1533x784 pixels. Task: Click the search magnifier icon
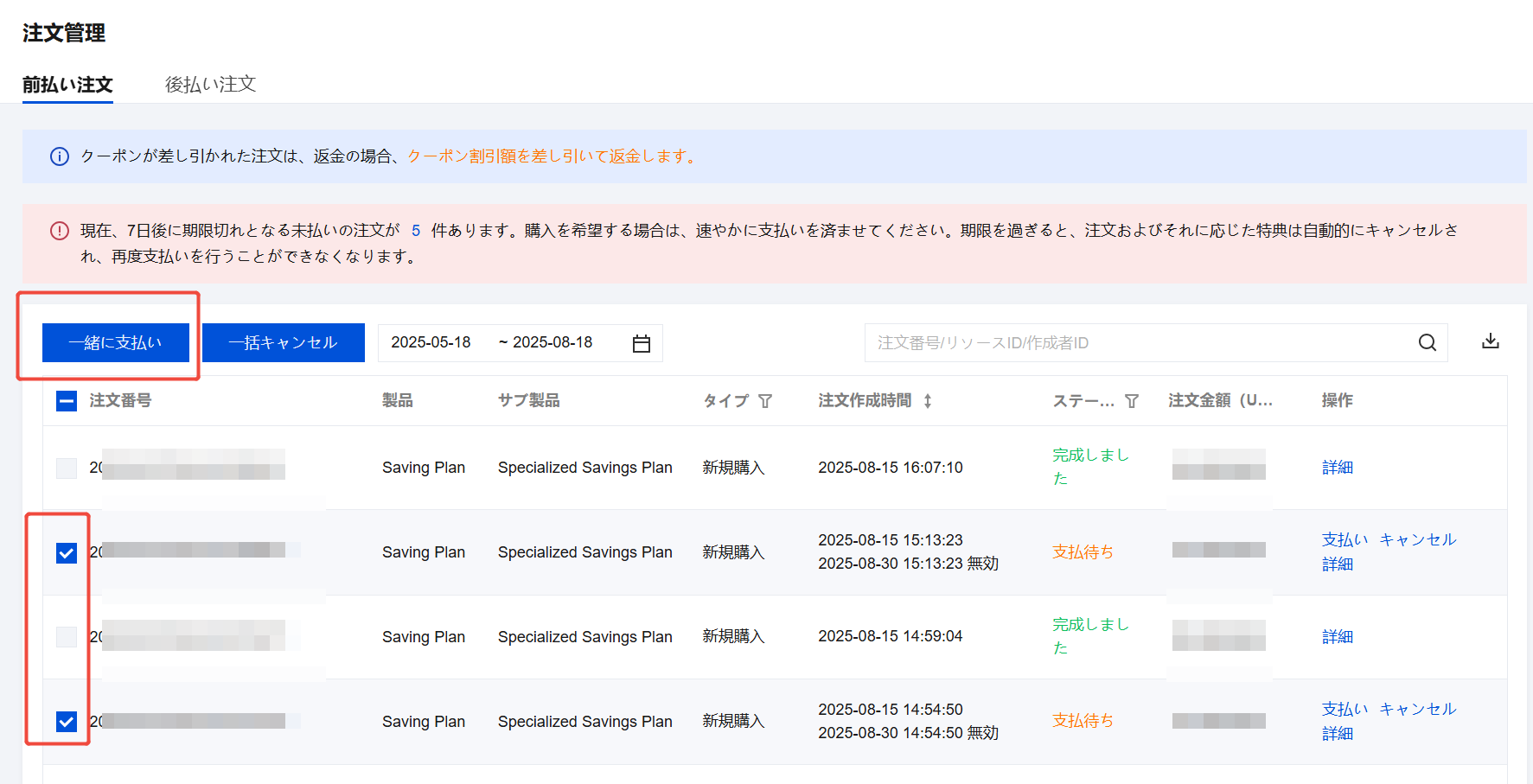(x=1427, y=343)
